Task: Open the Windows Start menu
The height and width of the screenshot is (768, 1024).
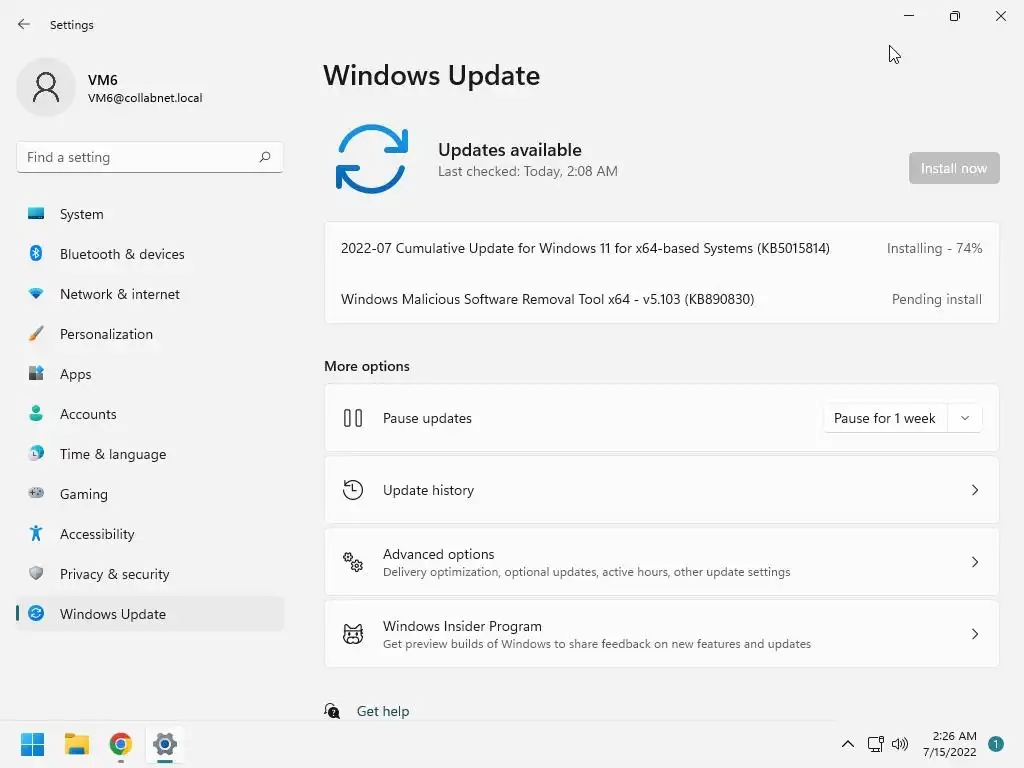Action: click(32, 744)
